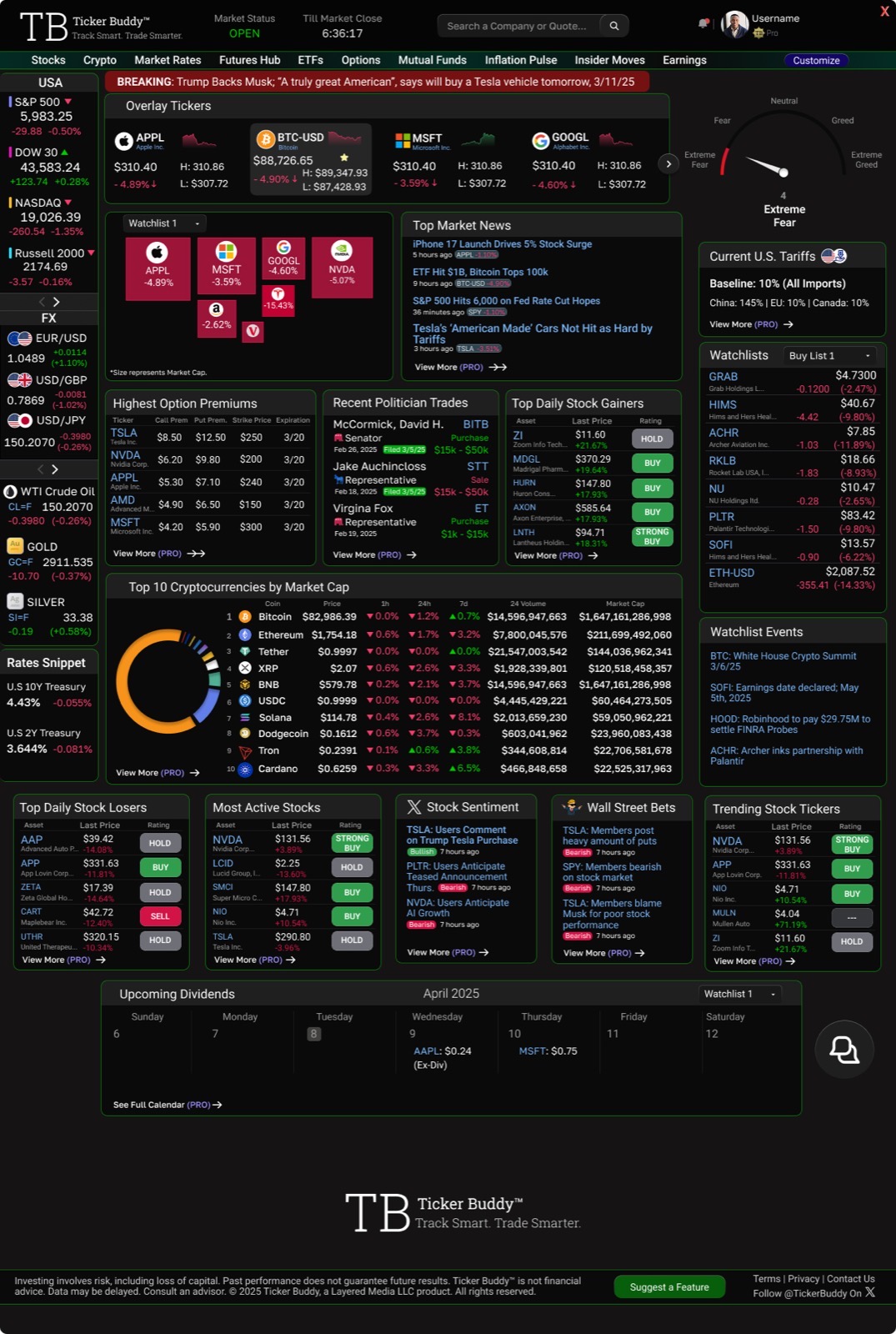The width and height of the screenshot is (896, 1334).
Task: Open GRAB row in watchlist
Action: [792, 382]
